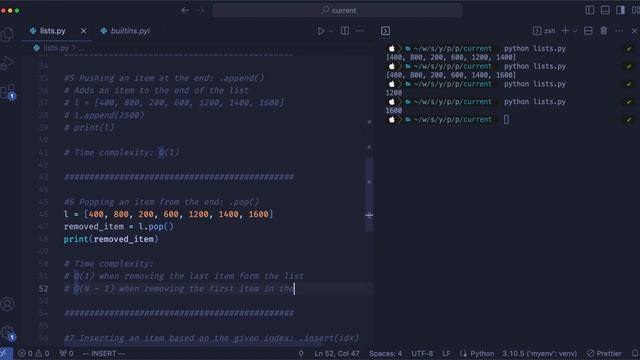Go to line via Ln 52, Col 47
This screenshot has width=640, height=360.
coord(337,353)
